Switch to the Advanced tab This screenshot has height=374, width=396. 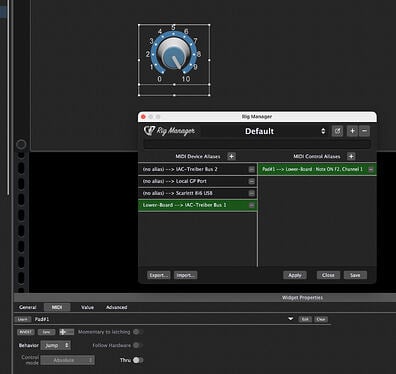click(x=116, y=307)
